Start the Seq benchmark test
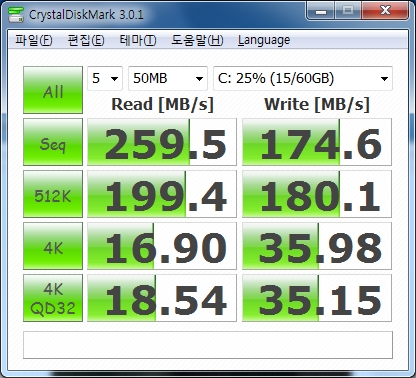 click(53, 142)
